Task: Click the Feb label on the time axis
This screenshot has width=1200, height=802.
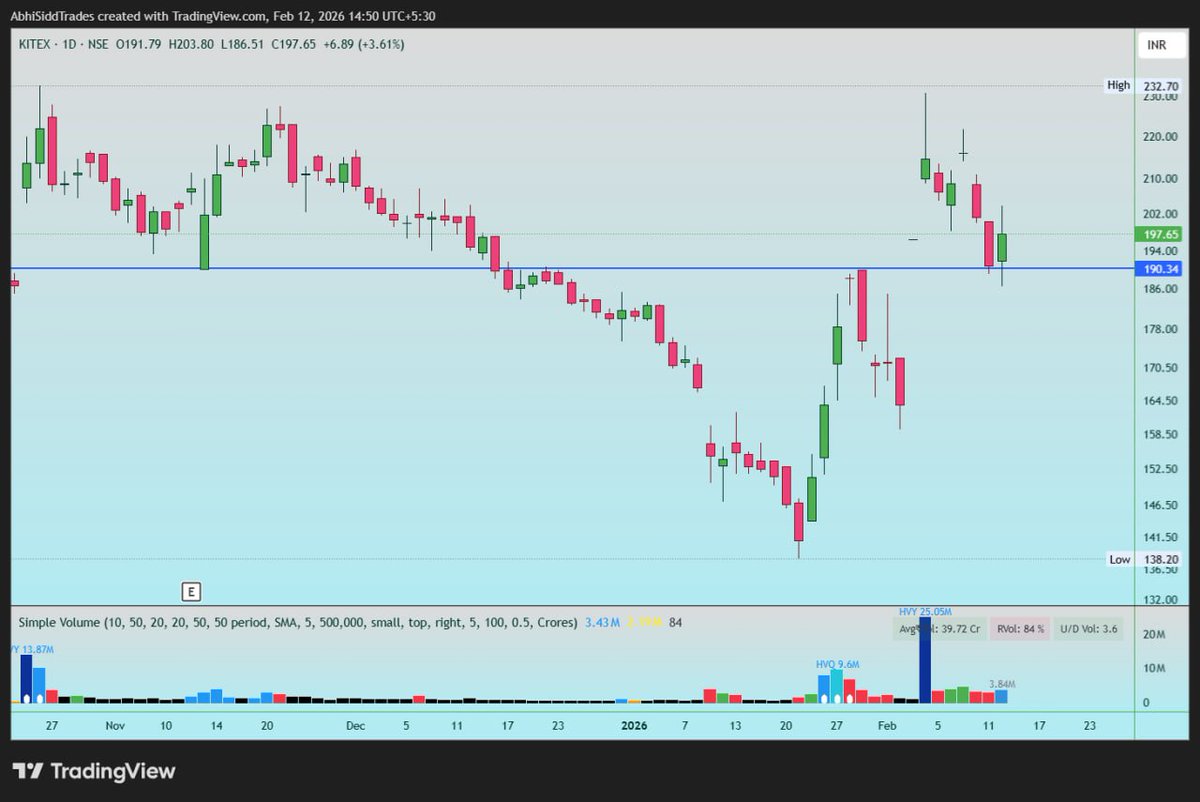Action: (886, 725)
